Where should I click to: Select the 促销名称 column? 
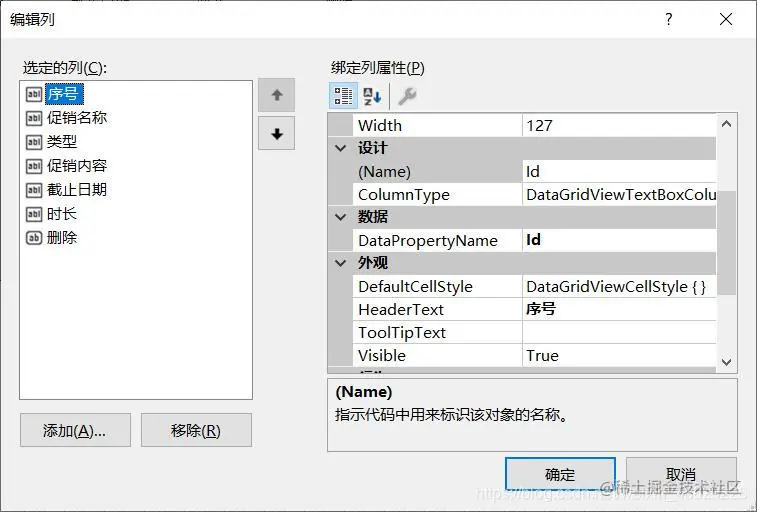77,118
